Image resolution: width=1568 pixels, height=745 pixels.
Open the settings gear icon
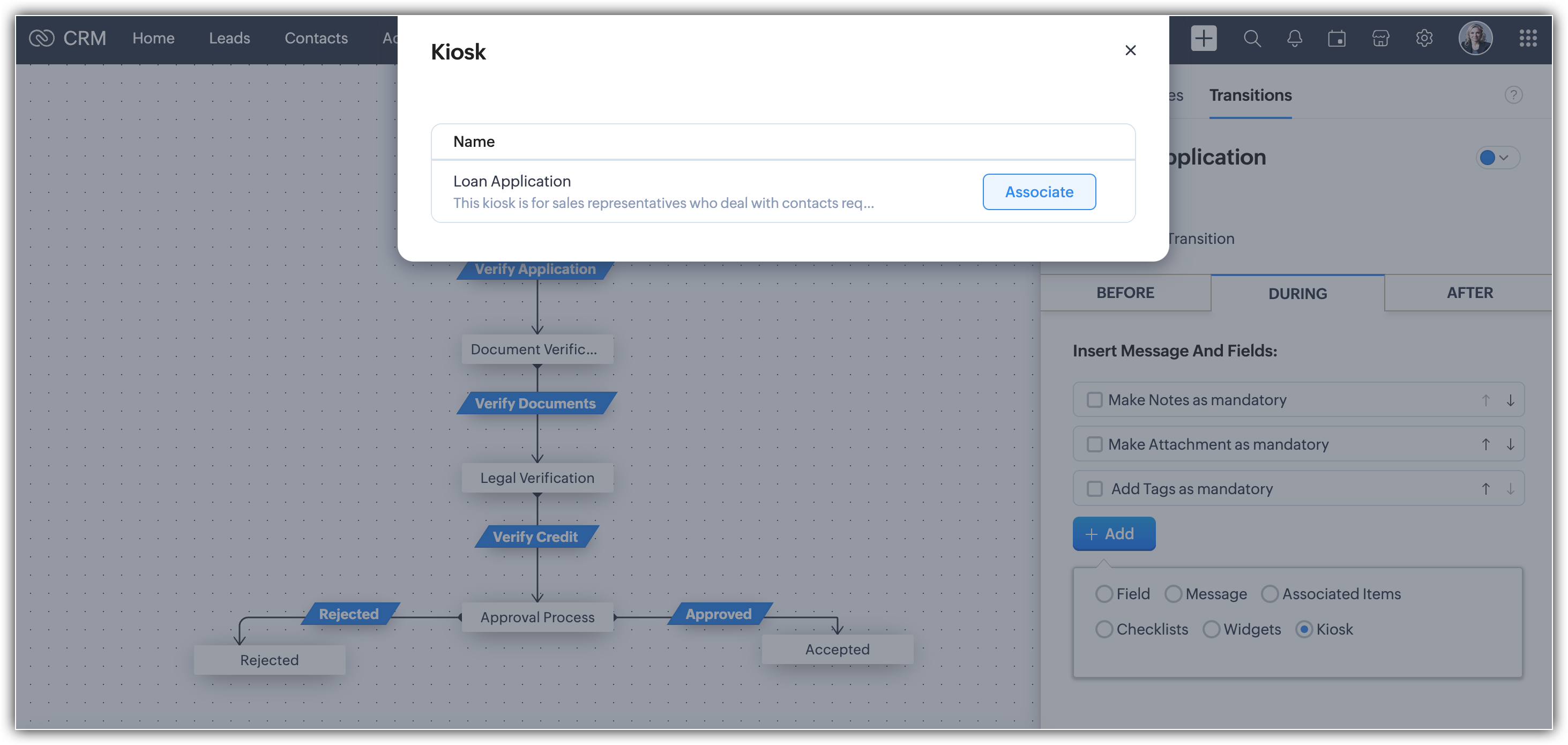1424,39
